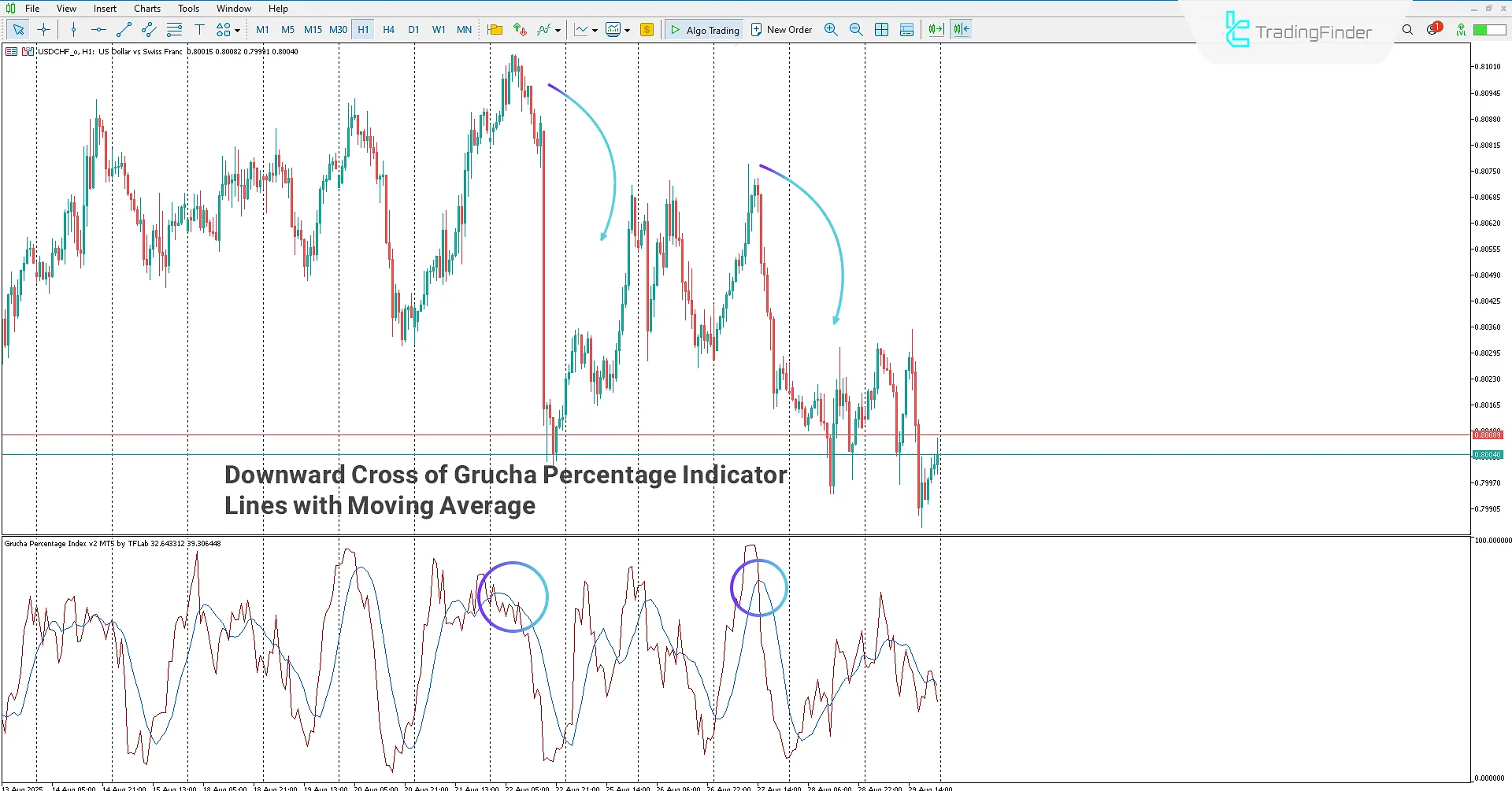This screenshot has width=1512, height=791.
Task: Open the New Order dialog
Action: [x=781, y=29]
